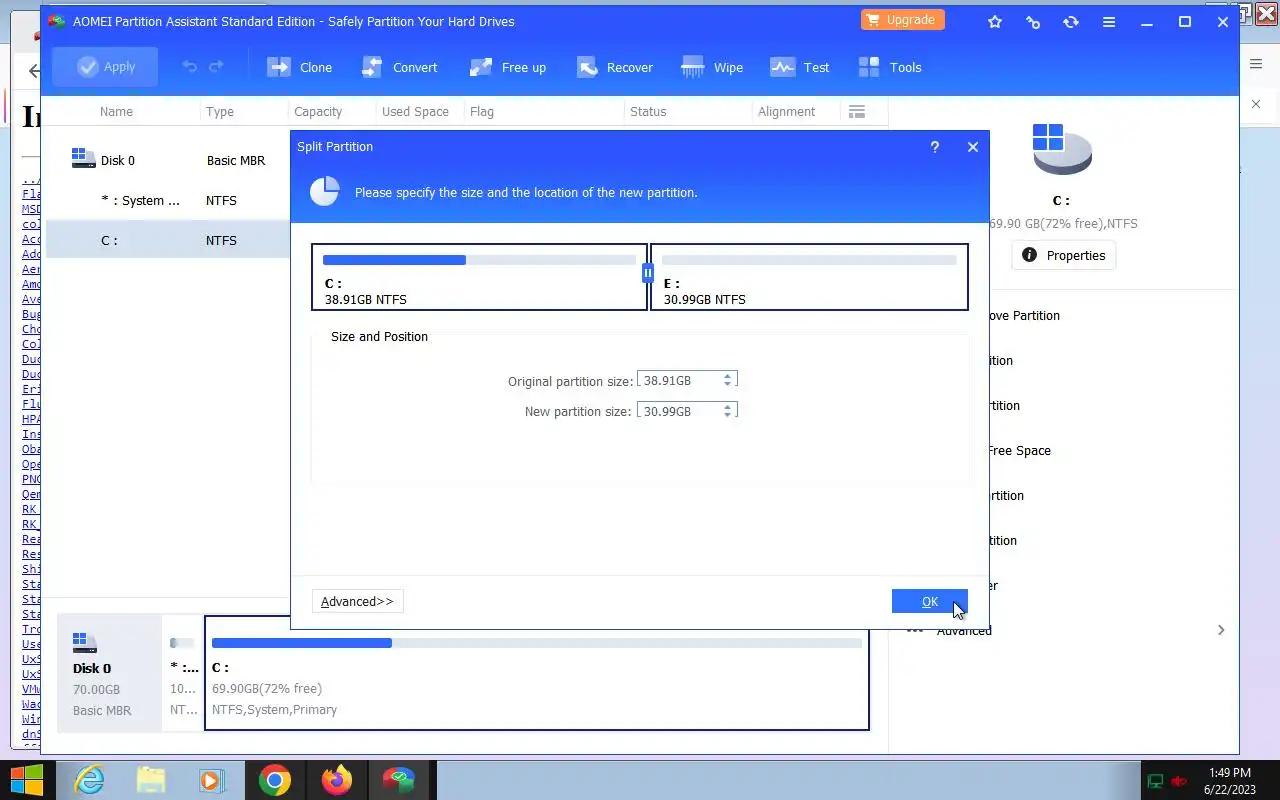This screenshot has width=1280, height=800.
Task: Click the partition divider slider handle
Action: click(648, 272)
